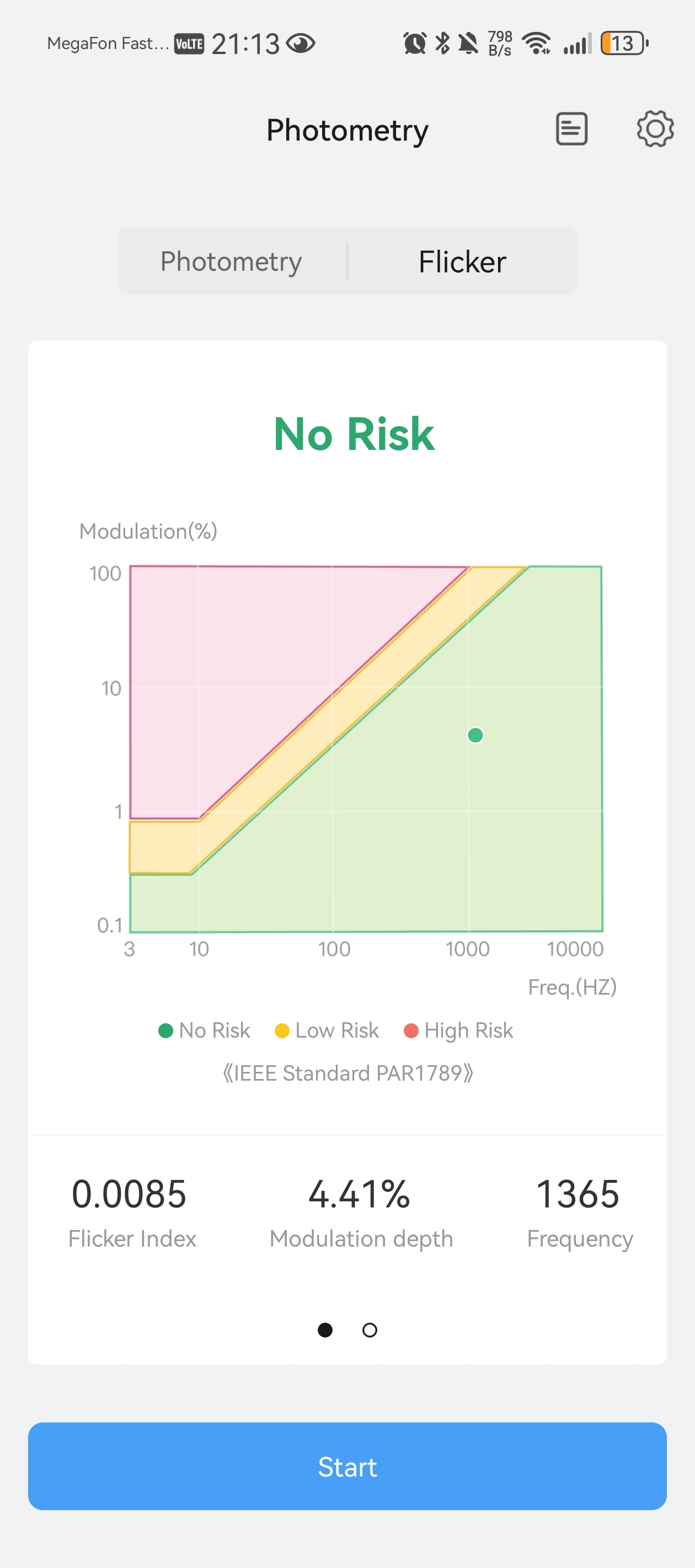Toggle the High Risk legend entry

459,1030
